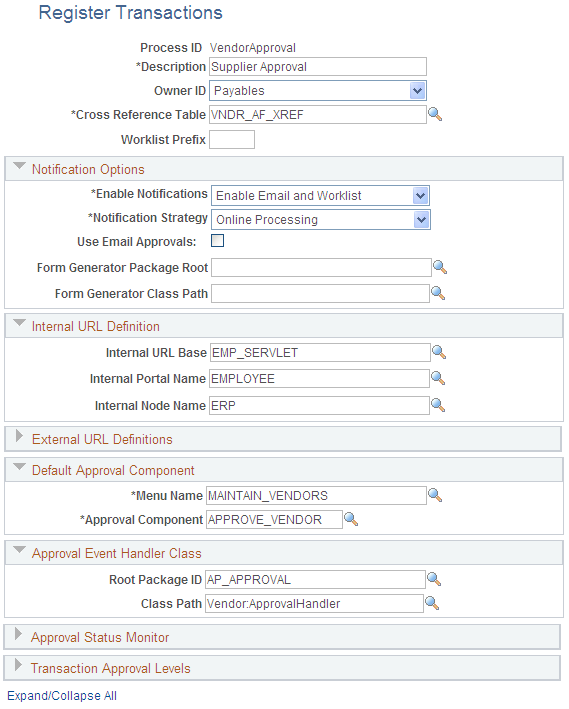Expand the Approval Status Monitor section
The width and height of the screenshot is (569, 709).
tap(19, 634)
